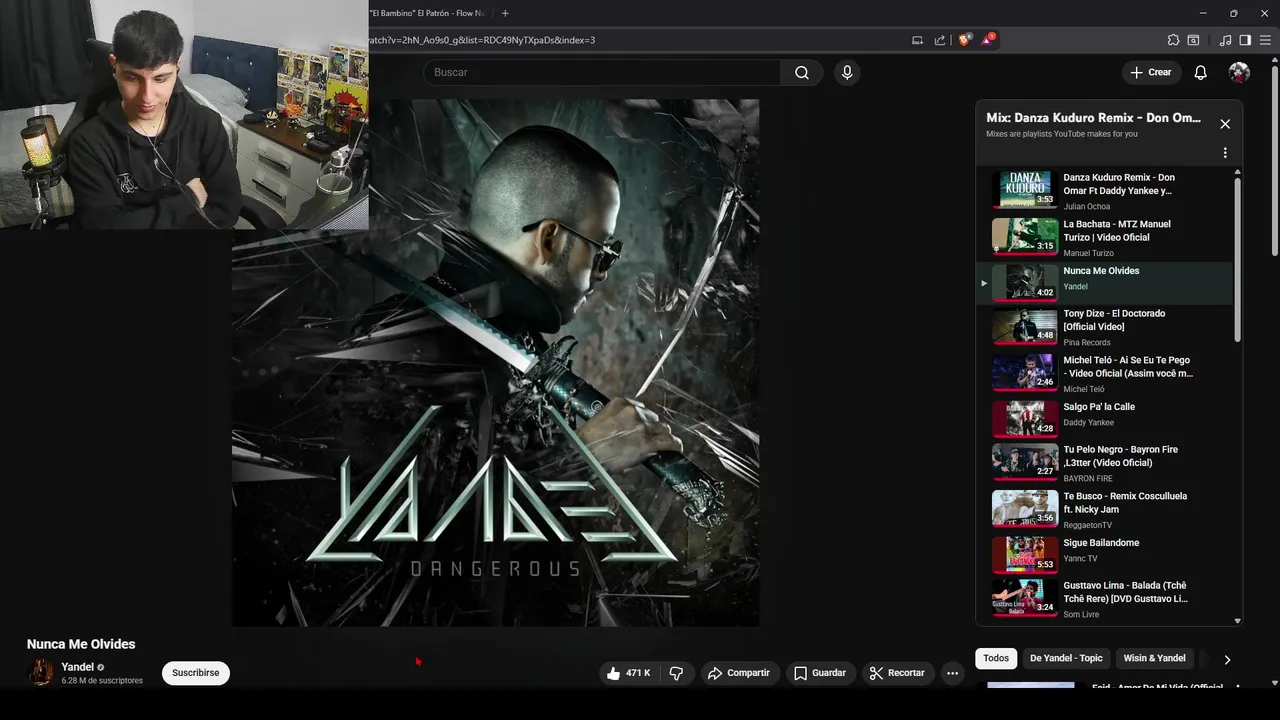Screen dimensions: 1280x720
Task: Play Michel Teló - Ai Se Eu Te Pego
Action: [x=1105, y=374]
